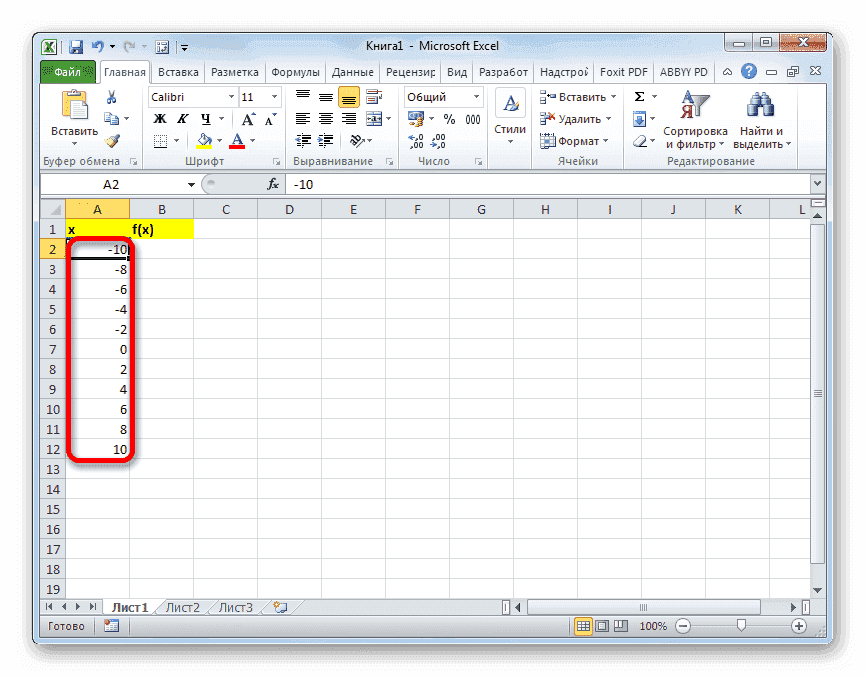Switch to the Данные ribbon tab
Image resolution: width=866 pixels, height=677 pixels.
352,72
